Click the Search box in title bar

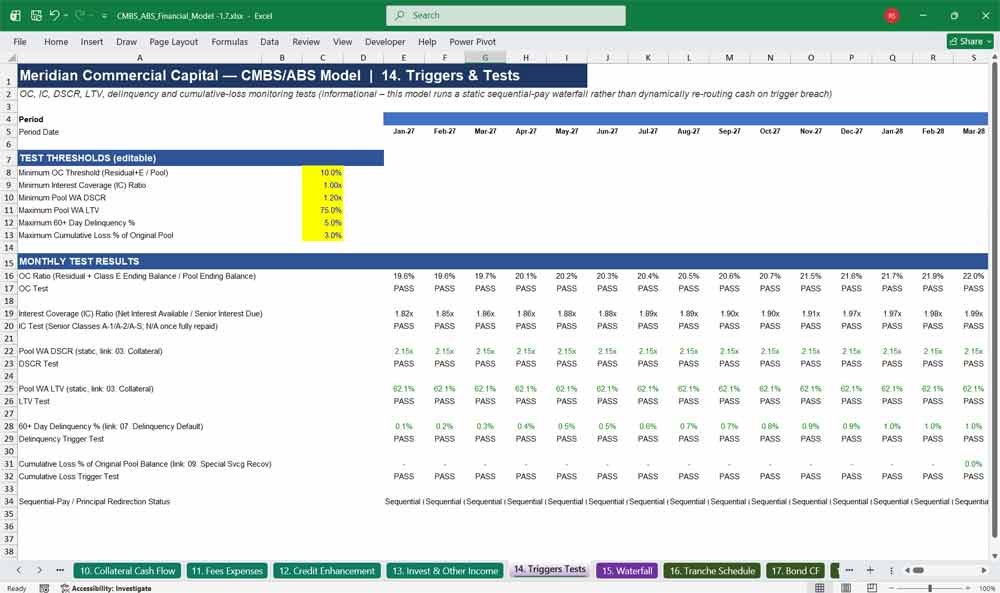[x=506, y=15]
